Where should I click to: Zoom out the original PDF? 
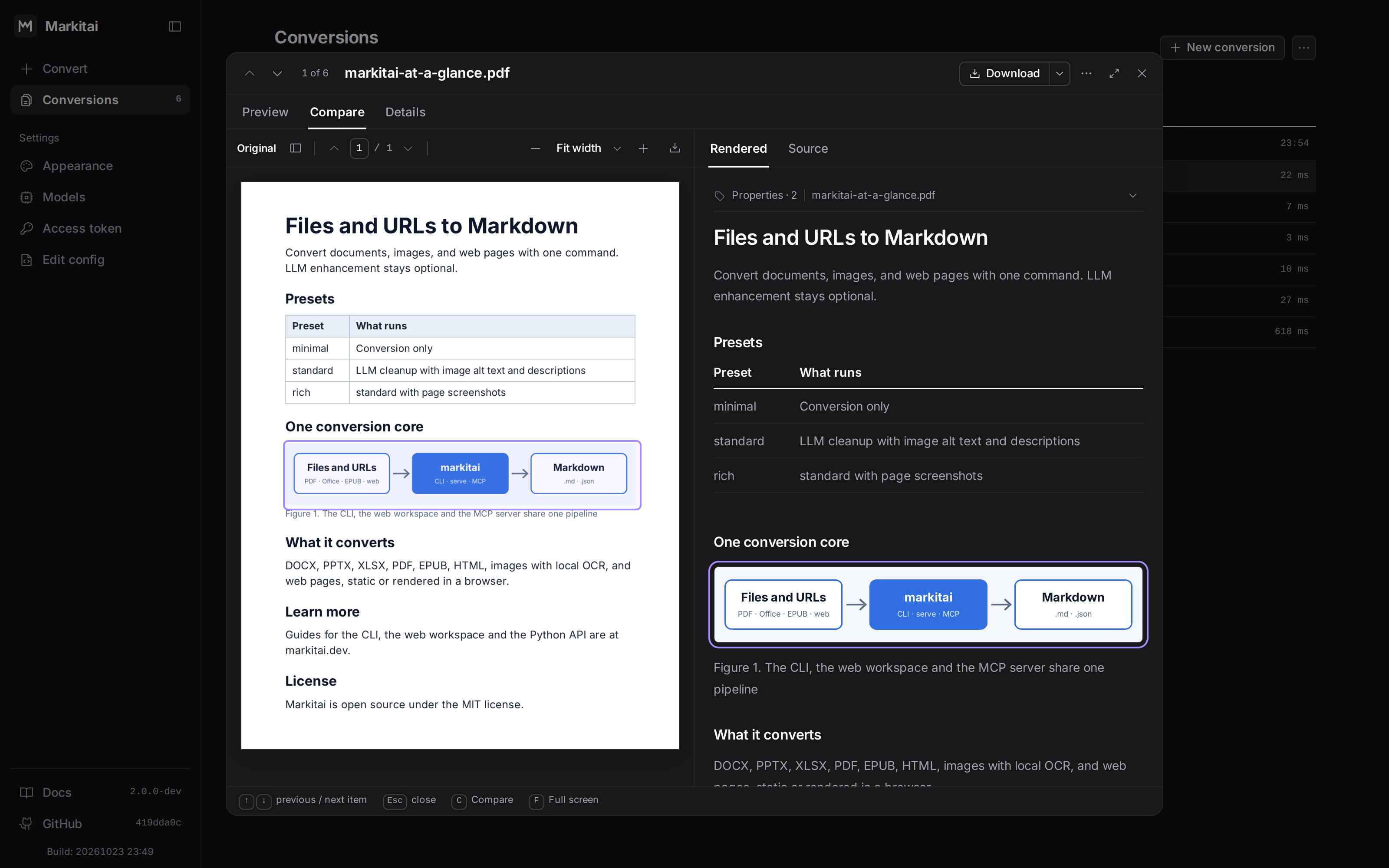pyautogui.click(x=536, y=148)
